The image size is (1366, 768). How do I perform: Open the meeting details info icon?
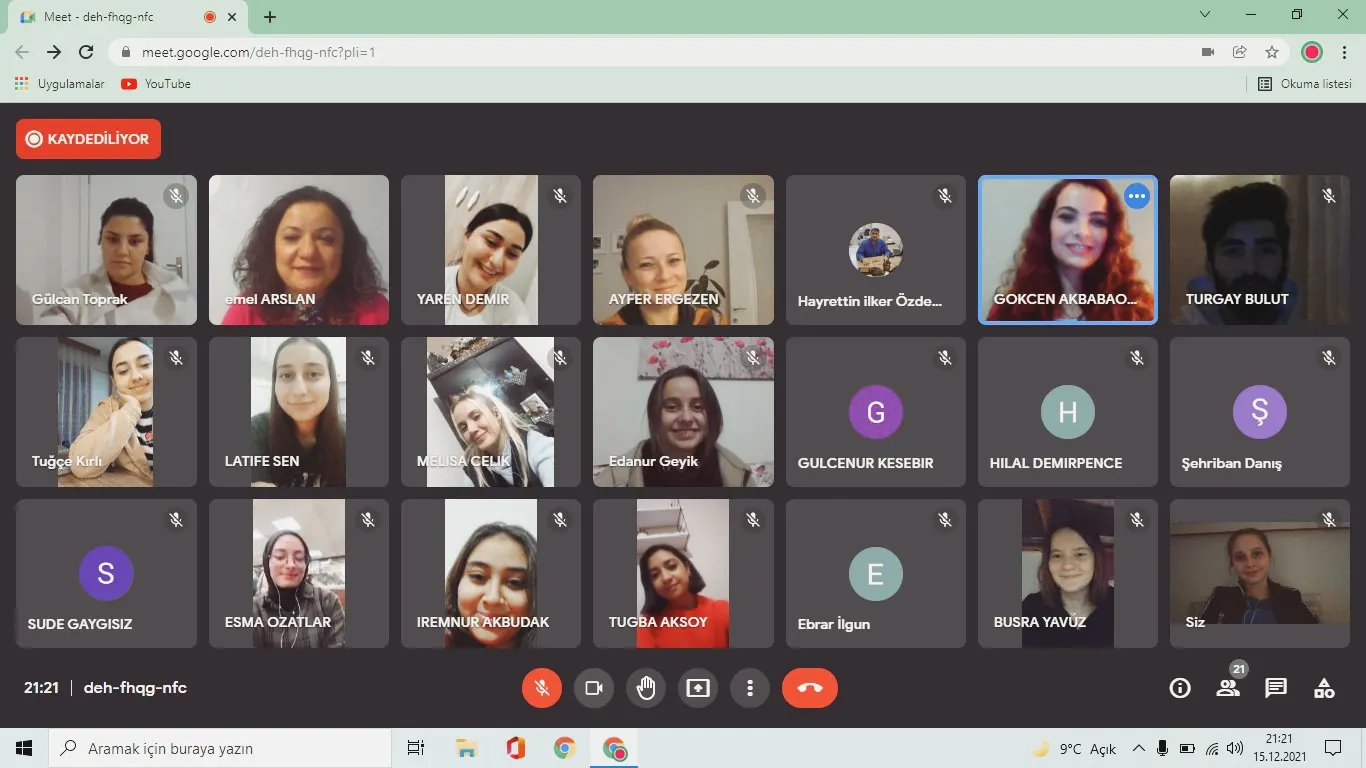(1180, 688)
